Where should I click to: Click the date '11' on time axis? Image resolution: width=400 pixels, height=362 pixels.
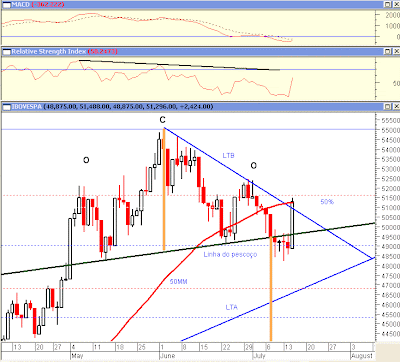[x=97, y=347]
